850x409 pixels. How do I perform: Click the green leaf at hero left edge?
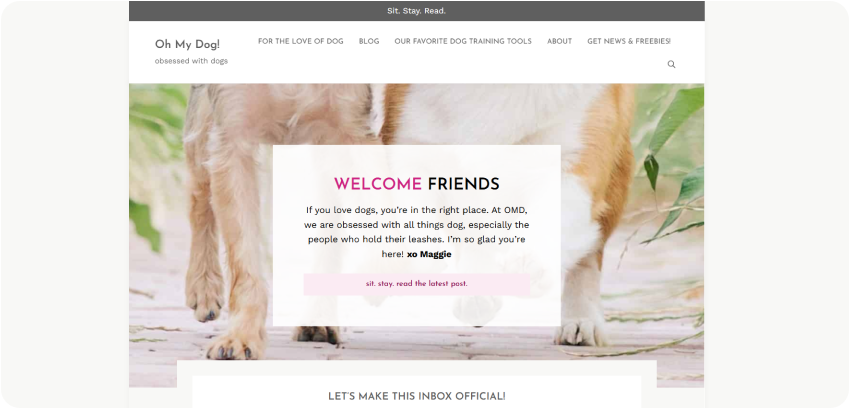[144, 223]
